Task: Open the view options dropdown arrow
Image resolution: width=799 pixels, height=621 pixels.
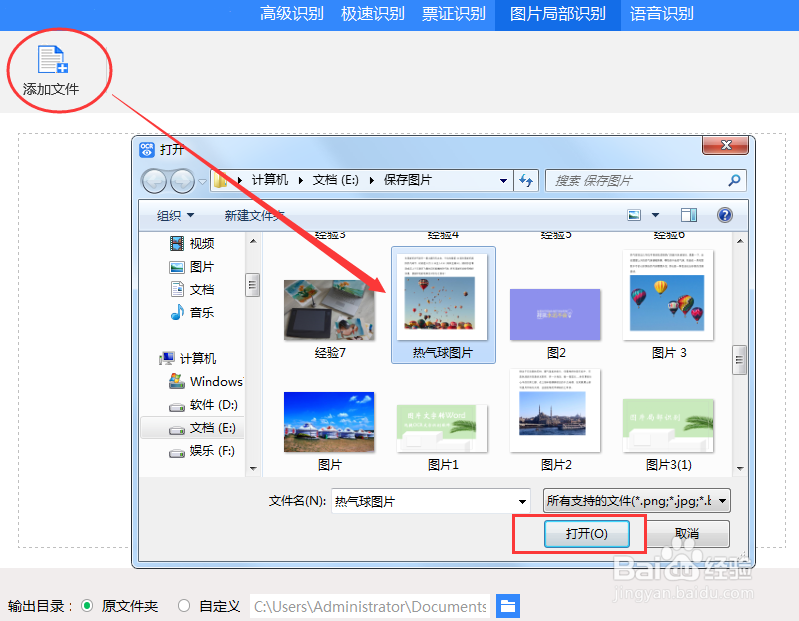Action: click(655, 215)
